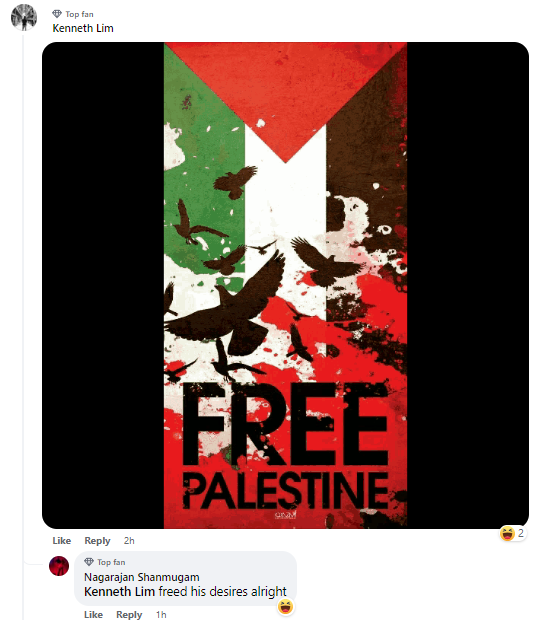The height and width of the screenshot is (620, 557).
Task: Open Kenneth Lim's profile picture avatar
Action: tap(24, 17)
